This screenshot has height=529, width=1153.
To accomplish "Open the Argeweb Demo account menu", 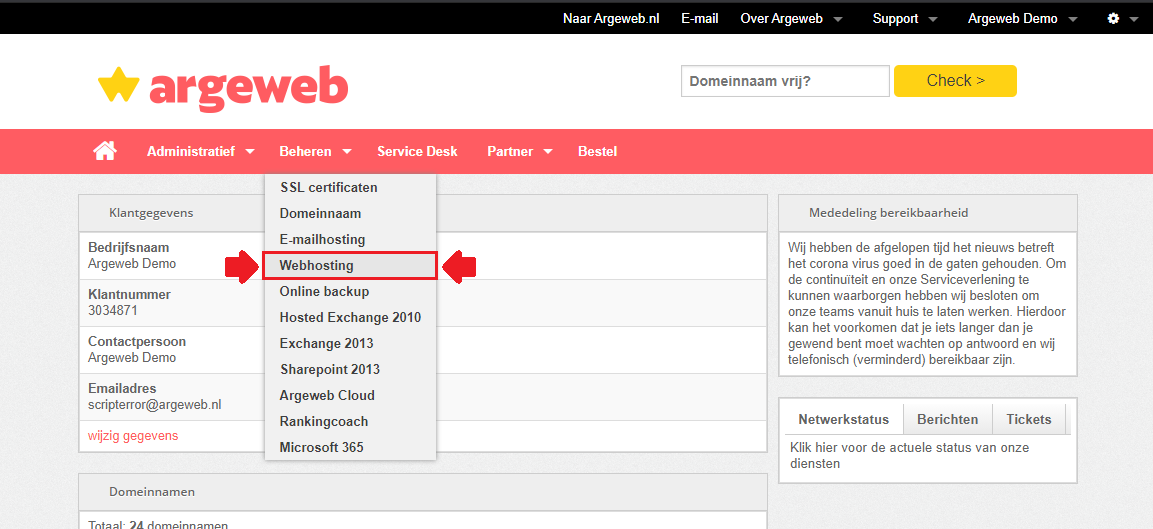I will point(1022,18).
